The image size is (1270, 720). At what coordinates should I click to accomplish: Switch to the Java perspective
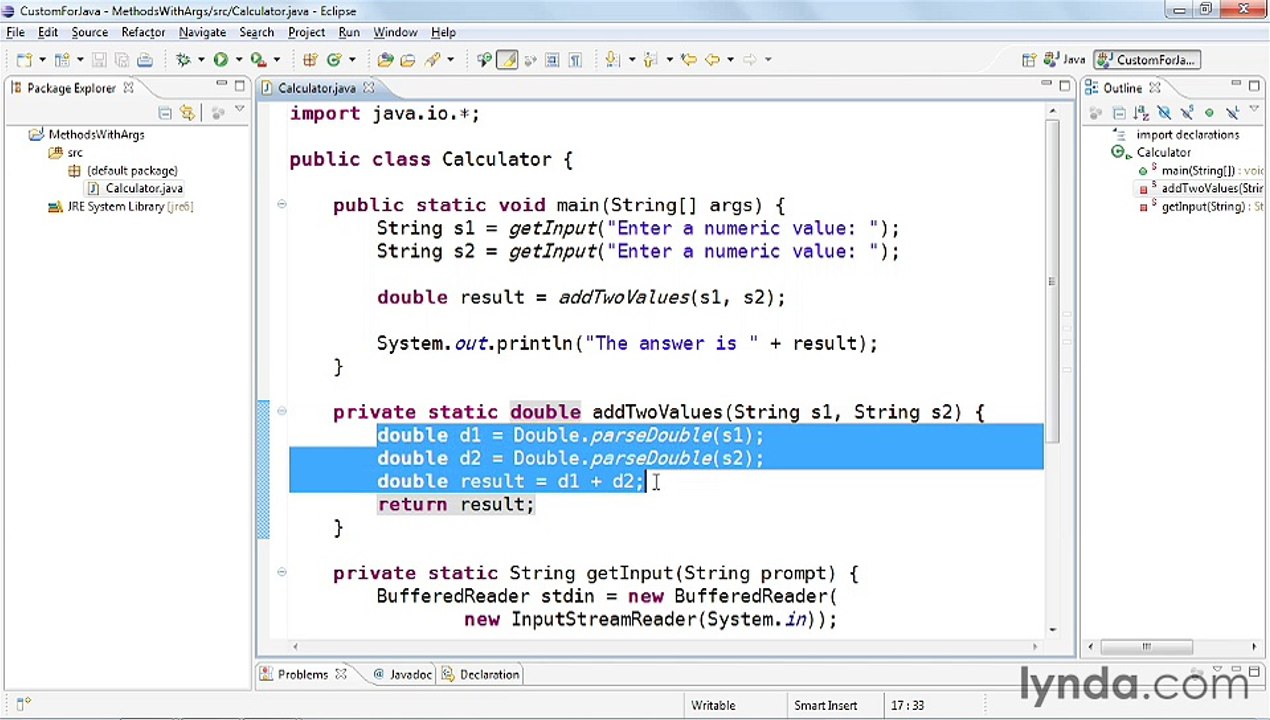1066,60
